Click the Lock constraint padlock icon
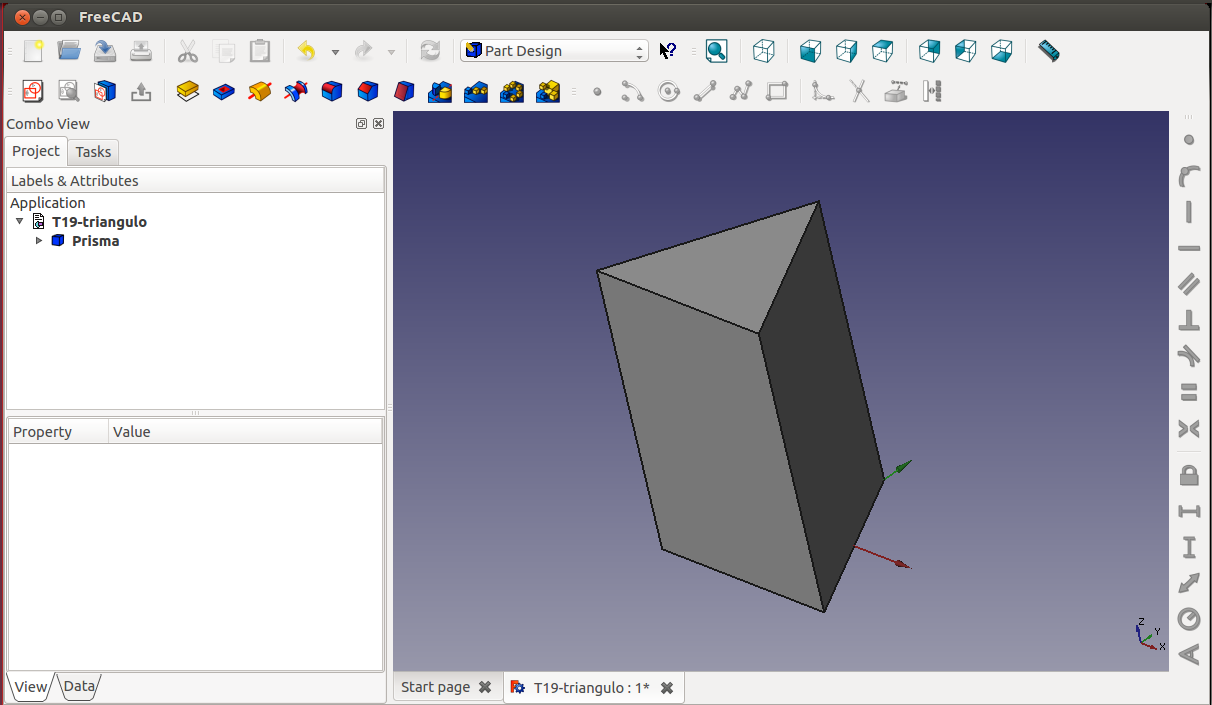The width and height of the screenshot is (1212, 705). tap(1189, 474)
